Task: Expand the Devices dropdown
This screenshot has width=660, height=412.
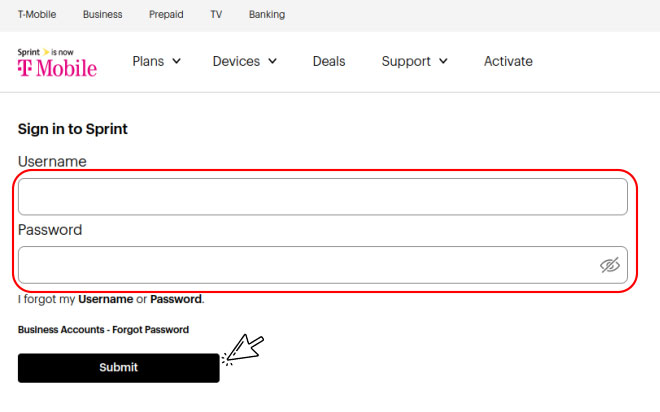Action: pyautogui.click(x=245, y=61)
